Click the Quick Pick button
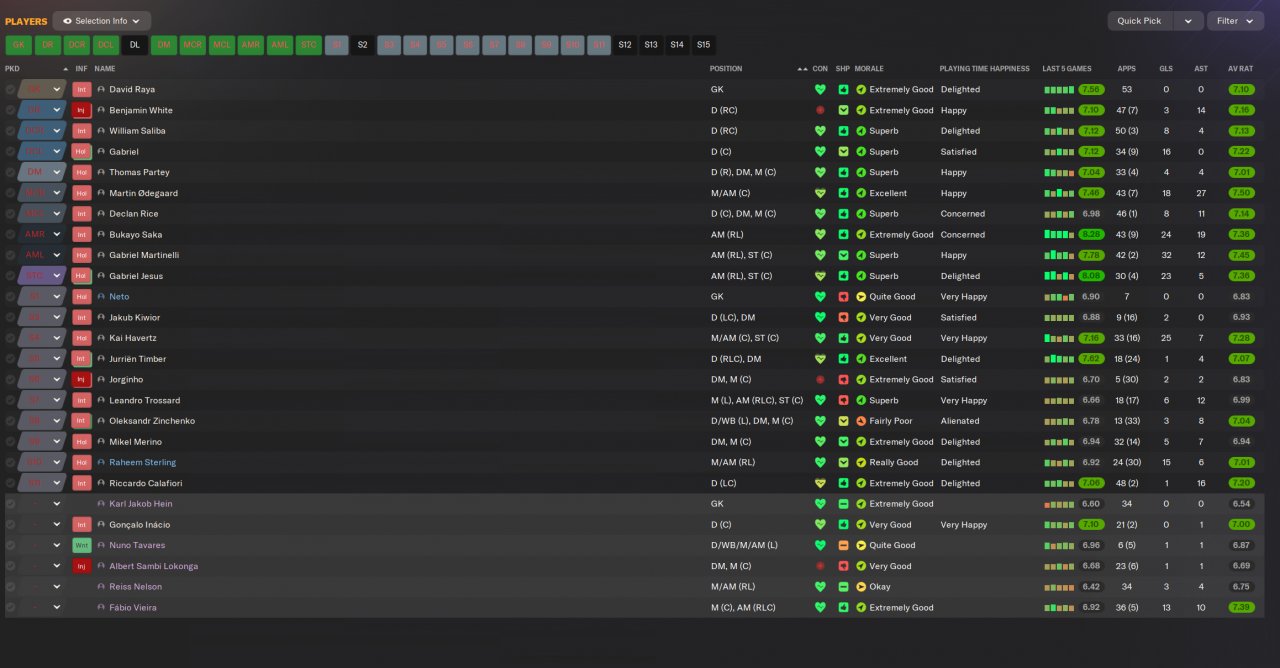Screen dimensions: 1280x668 tap(1140, 21)
